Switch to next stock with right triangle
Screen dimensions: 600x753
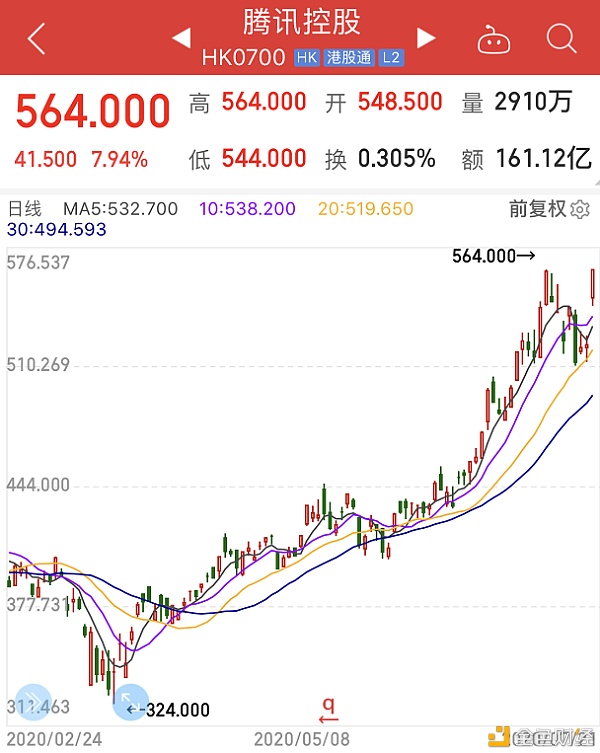pyautogui.click(x=426, y=38)
